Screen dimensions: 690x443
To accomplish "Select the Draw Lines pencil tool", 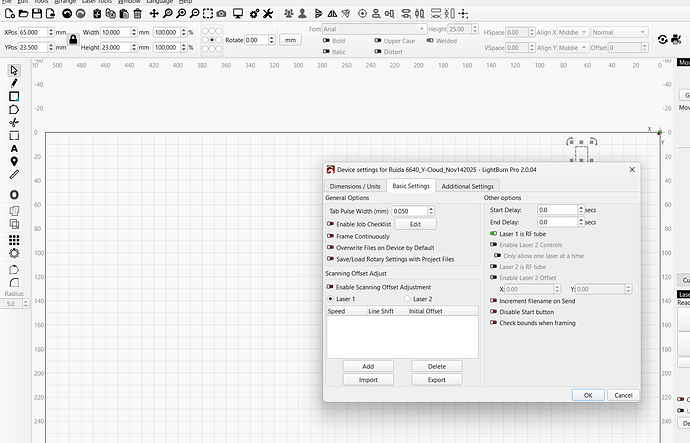I will pyautogui.click(x=14, y=83).
